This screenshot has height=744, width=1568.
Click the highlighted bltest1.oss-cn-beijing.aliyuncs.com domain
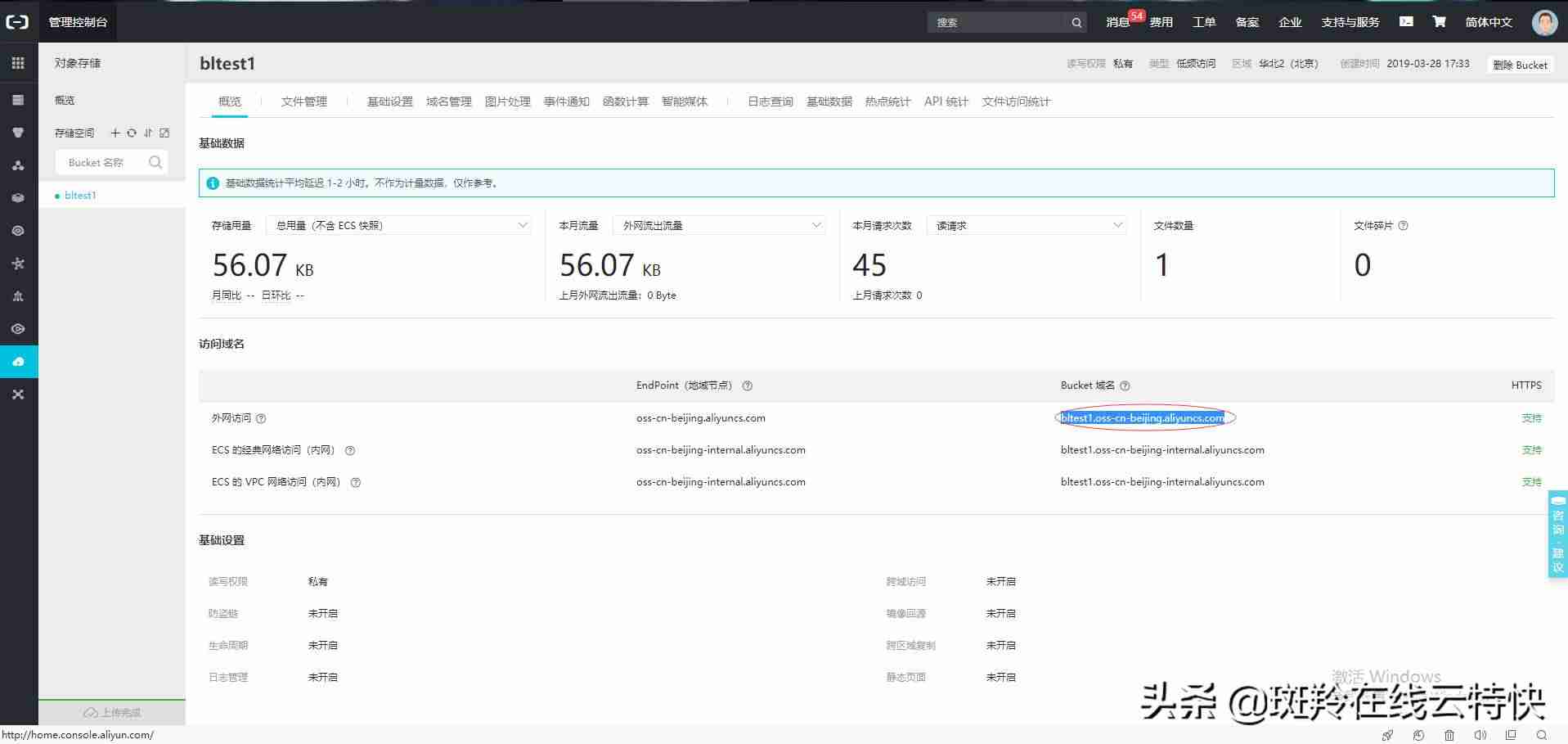point(1143,418)
